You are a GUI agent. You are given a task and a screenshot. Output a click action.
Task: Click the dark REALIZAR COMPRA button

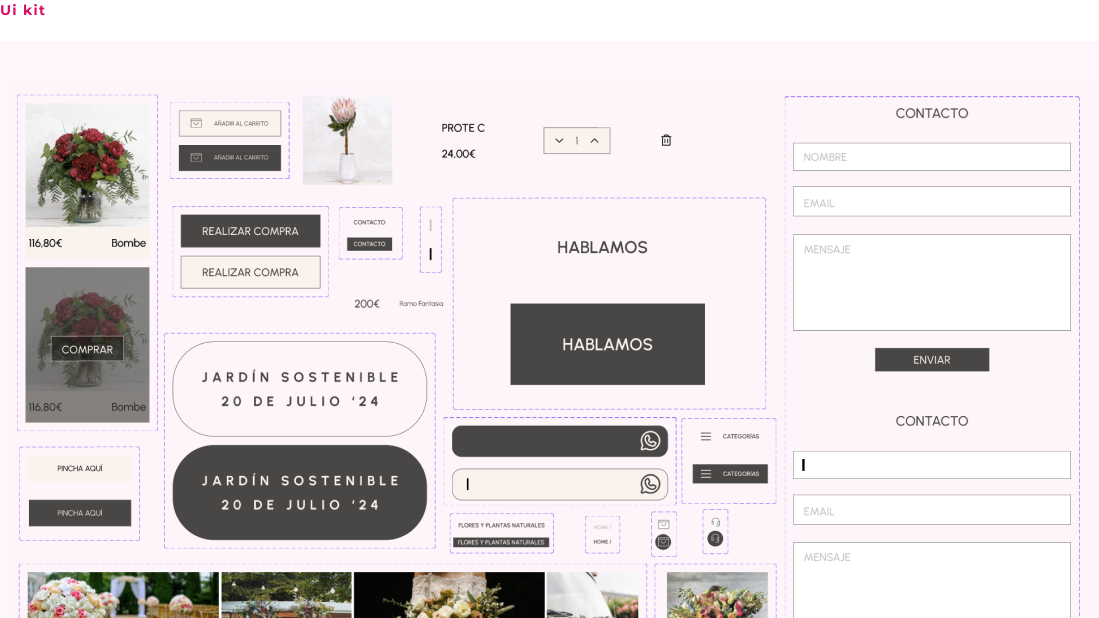click(x=250, y=231)
